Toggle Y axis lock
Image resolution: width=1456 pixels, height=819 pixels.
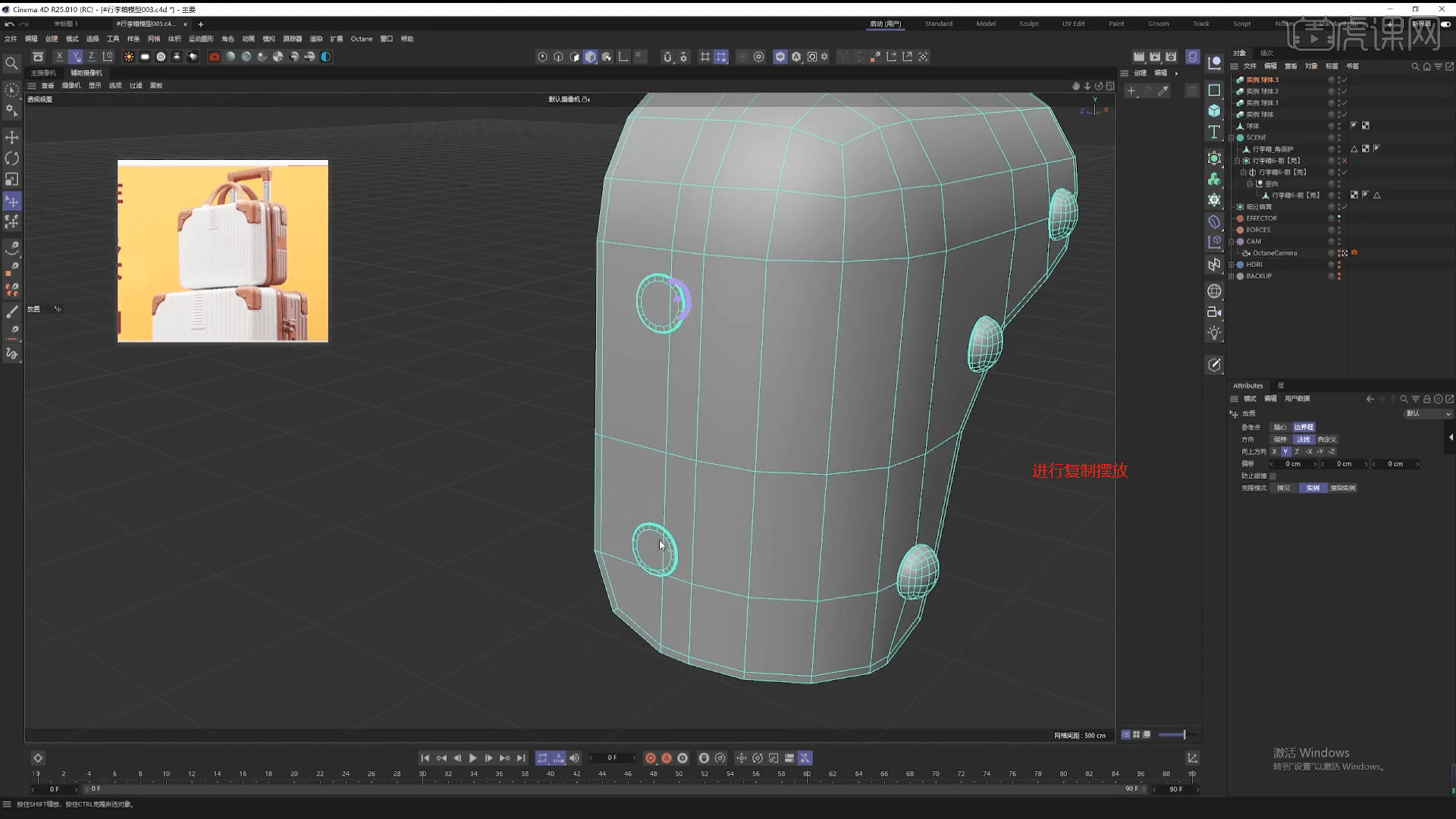[75, 57]
